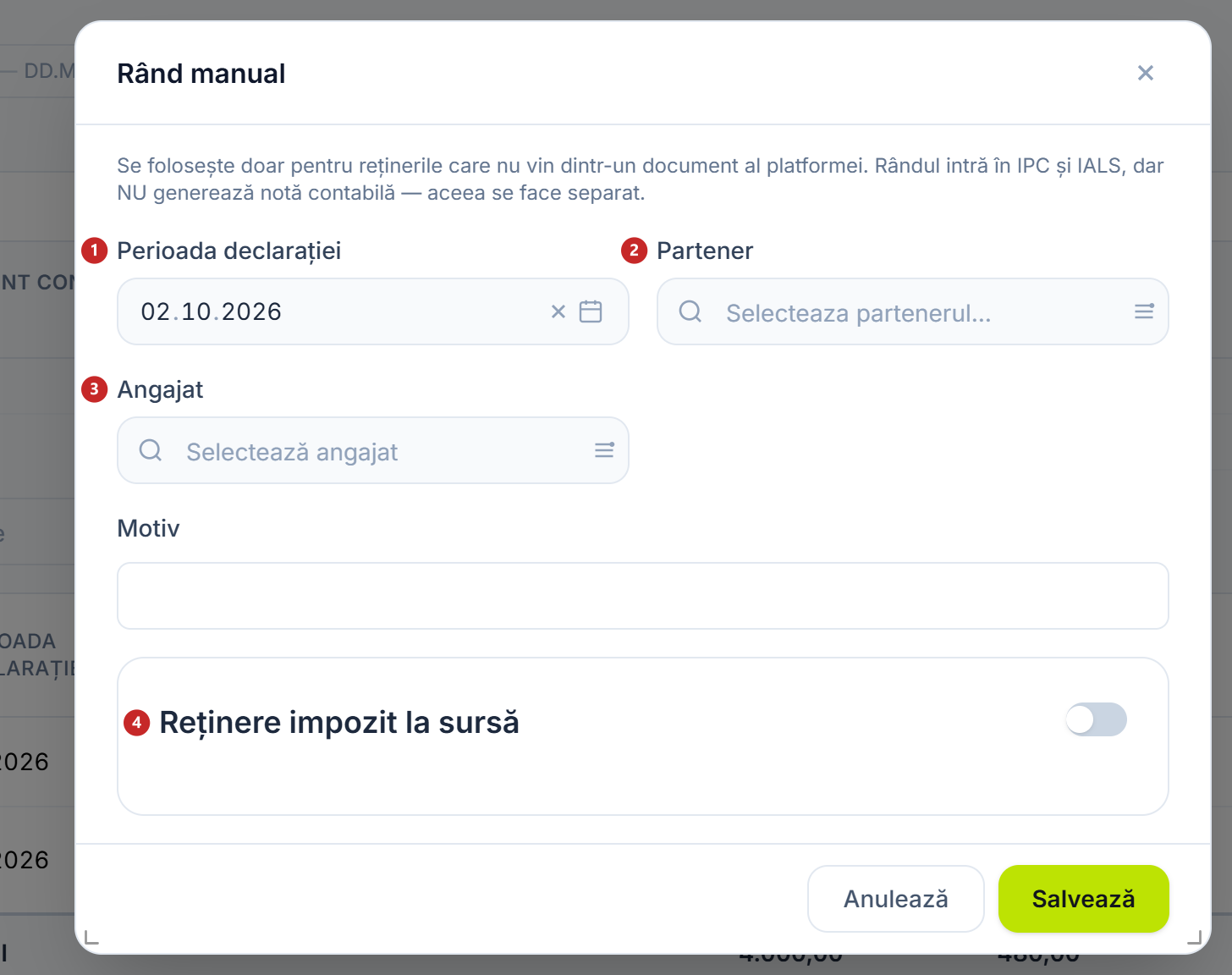The height and width of the screenshot is (975, 1232).
Task: Click the date value 02.10.2026
Action: [x=212, y=311]
